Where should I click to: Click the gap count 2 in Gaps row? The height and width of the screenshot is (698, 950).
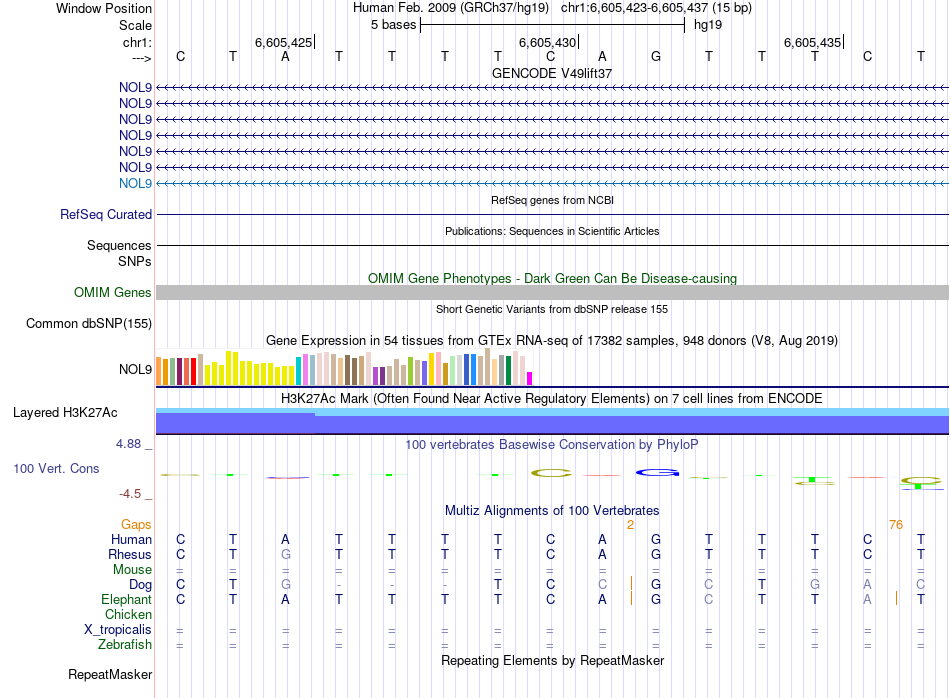[x=630, y=525]
